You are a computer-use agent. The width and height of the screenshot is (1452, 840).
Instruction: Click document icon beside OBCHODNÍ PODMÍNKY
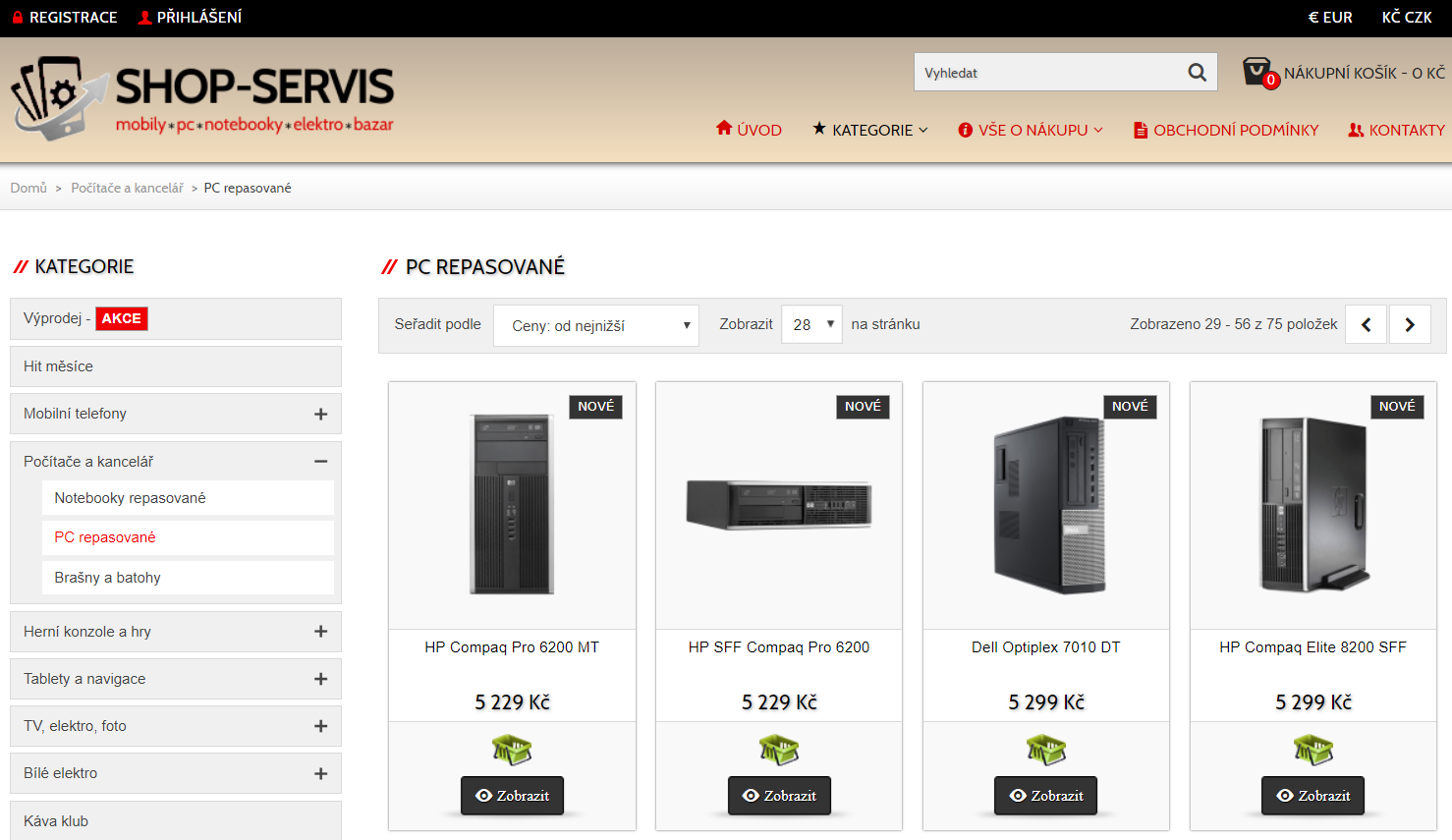[x=1141, y=130]
